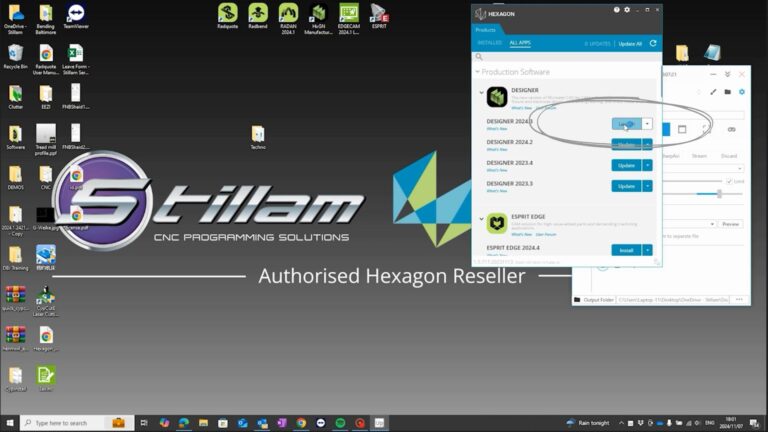The height and width of the screenshot is (432, 768).
Task: Switch to the INSTALLED tab
Action: tap(489, 43)
